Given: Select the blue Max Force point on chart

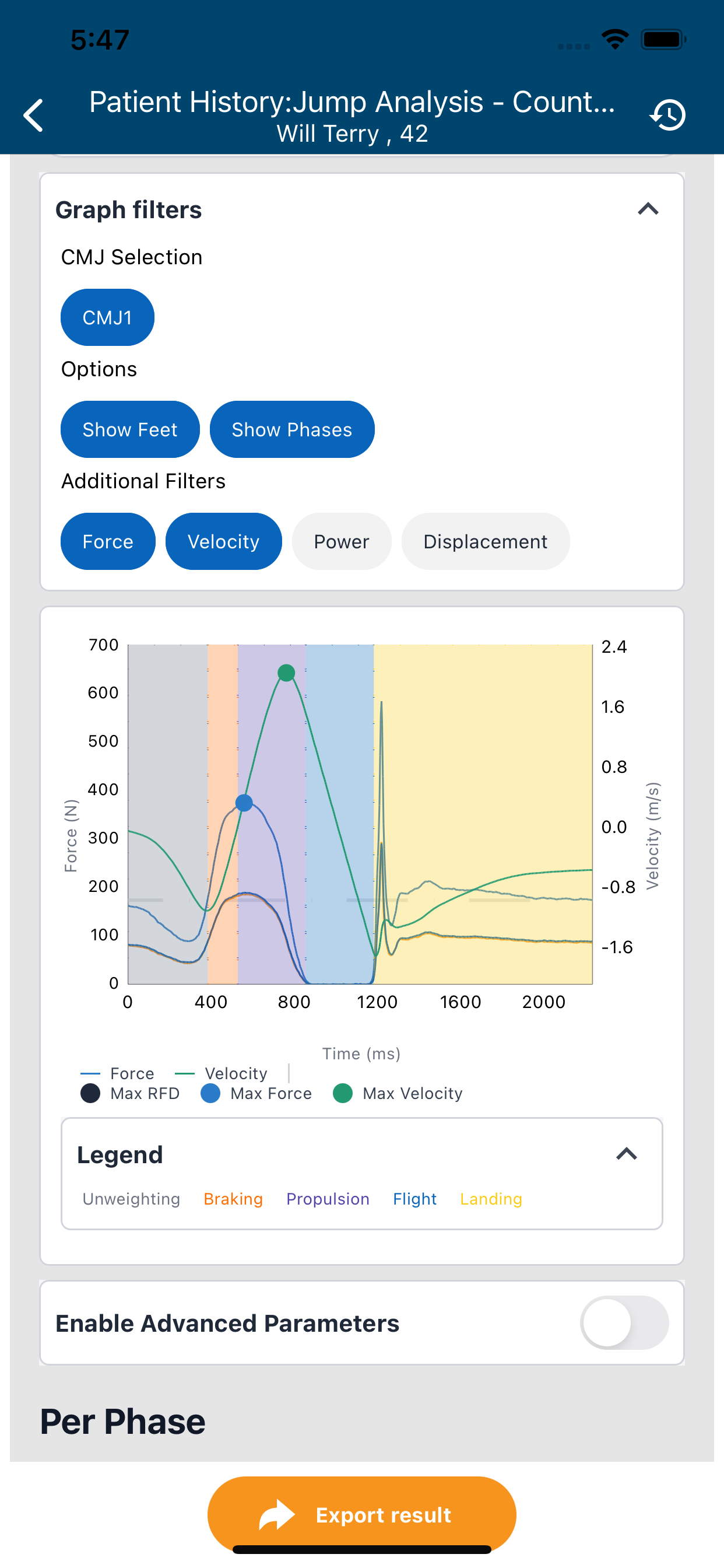Looking at the screenshot, I should pyautogui.click(x=244, y=803).
